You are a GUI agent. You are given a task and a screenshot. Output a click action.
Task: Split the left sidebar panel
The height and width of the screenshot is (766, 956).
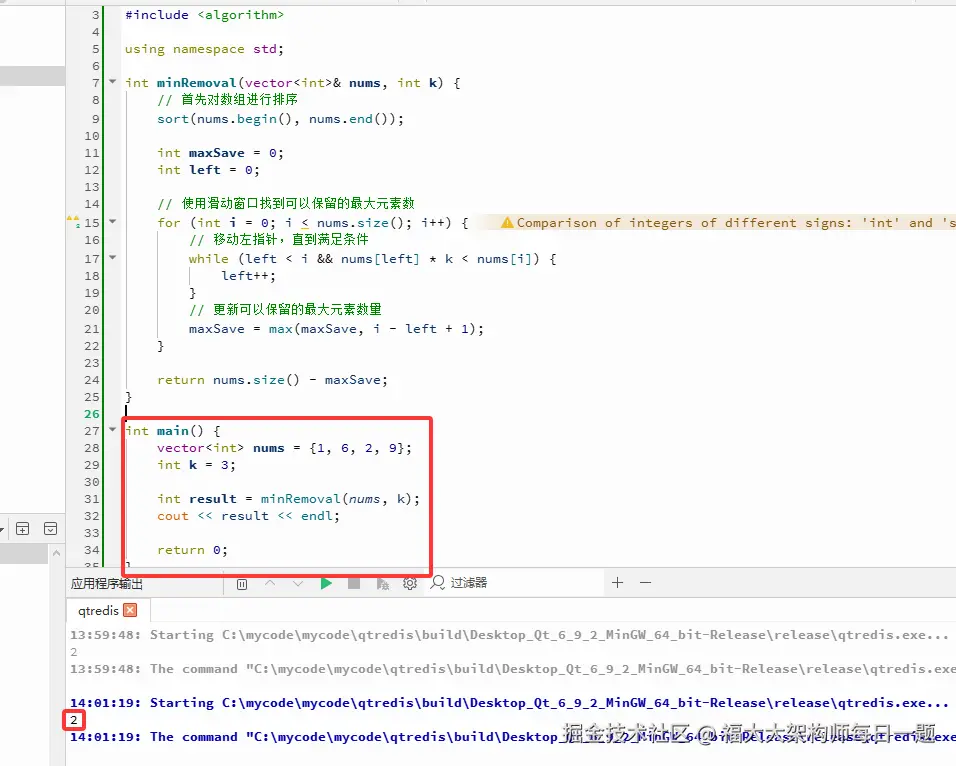point(23,529)
